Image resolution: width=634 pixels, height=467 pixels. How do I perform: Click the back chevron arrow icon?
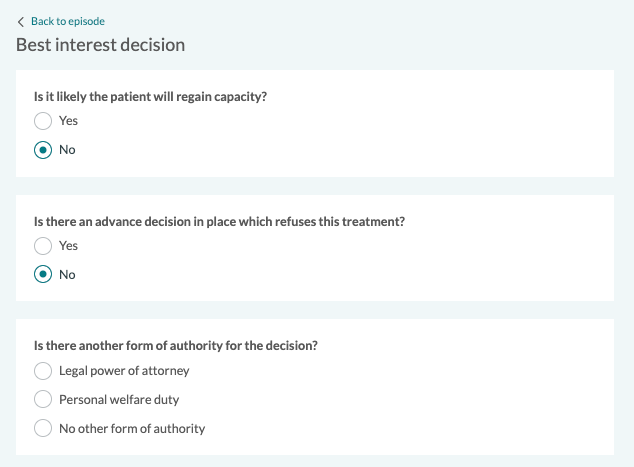(21, 21)
